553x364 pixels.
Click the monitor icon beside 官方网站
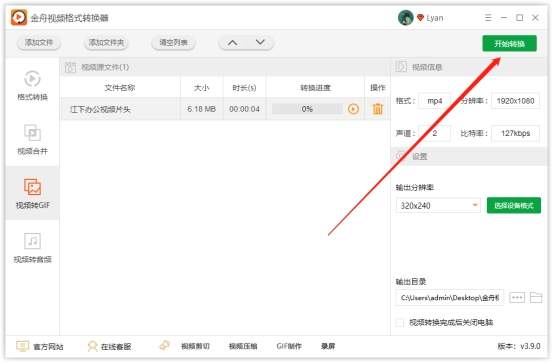(x=23, y=346)
